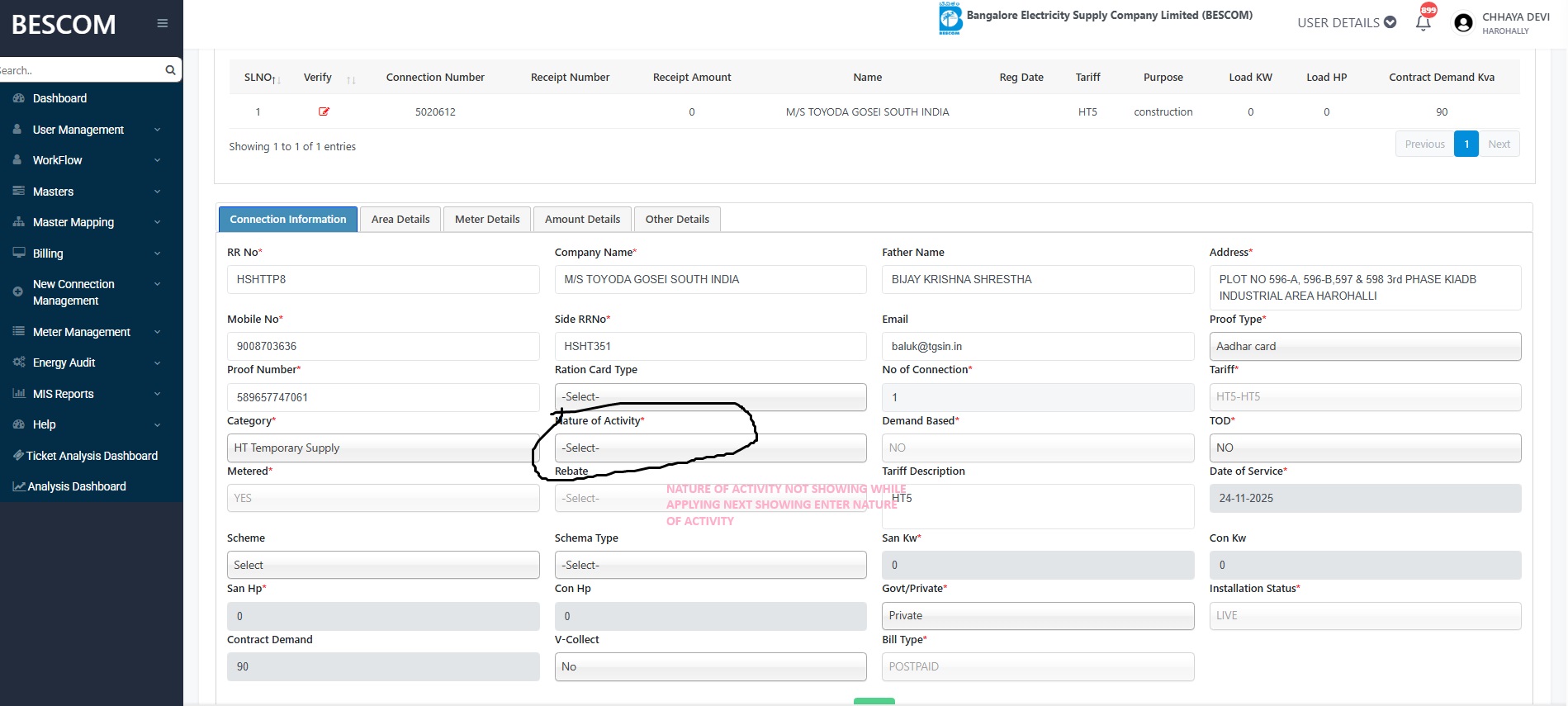Click the BESCOM company logo

click(950, 18)
